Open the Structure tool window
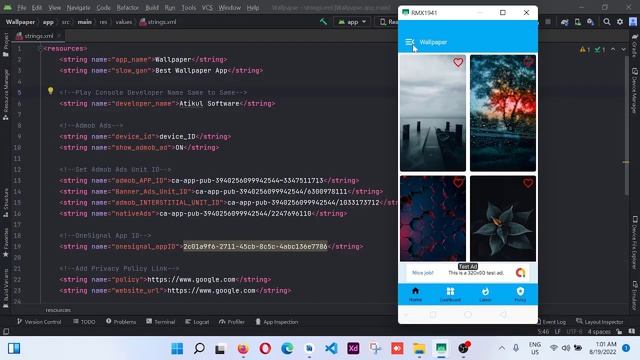Image resolution: width=640 pixels, height=360 pixels. 6,202
